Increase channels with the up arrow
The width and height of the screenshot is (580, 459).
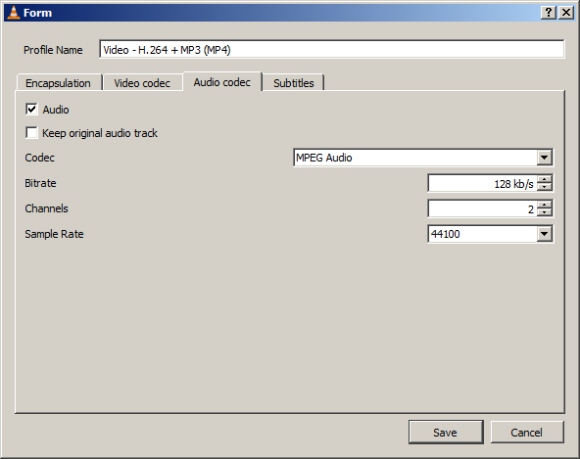click(x=544, y=205)
